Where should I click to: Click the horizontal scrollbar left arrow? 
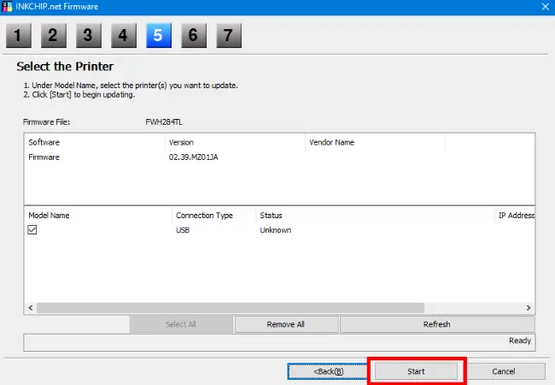[x=30, y=308]
